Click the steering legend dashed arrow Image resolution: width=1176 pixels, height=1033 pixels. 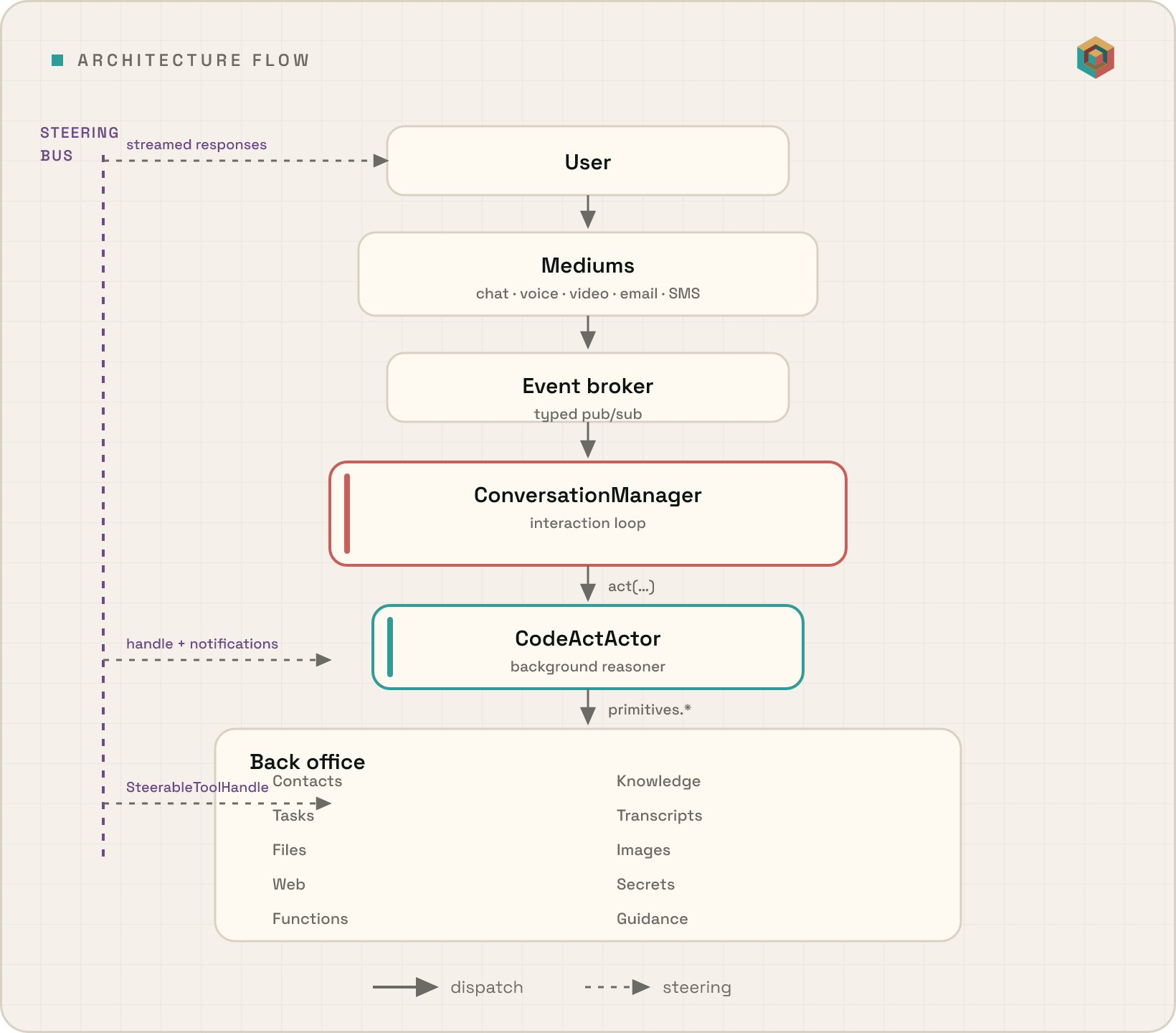tap(617, 987)
